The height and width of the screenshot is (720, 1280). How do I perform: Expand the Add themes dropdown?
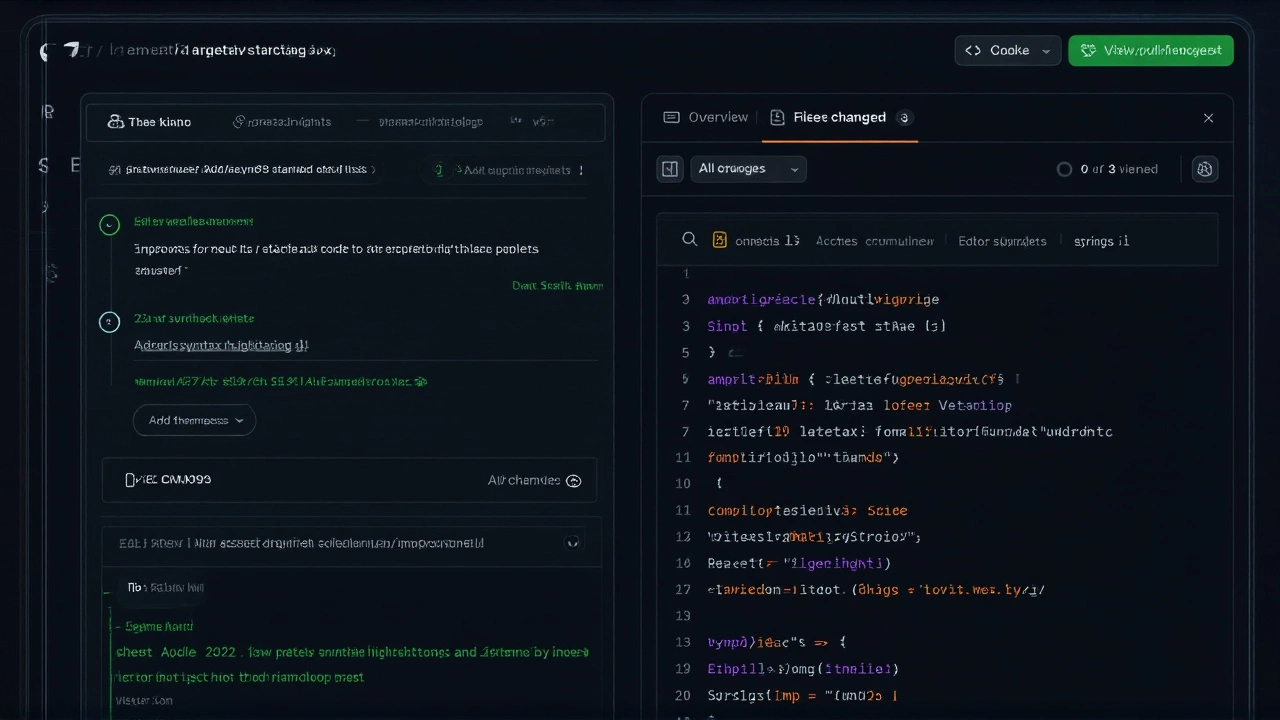tap(194, 420)
